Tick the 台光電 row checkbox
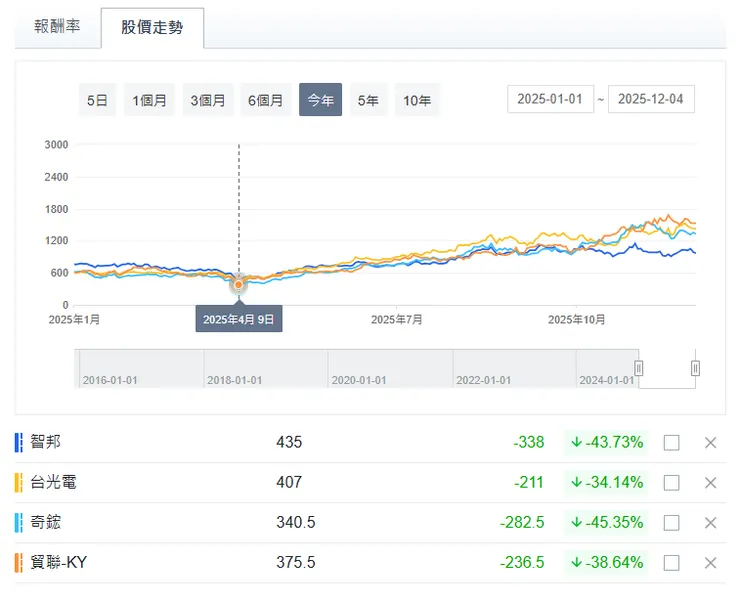 671,483
